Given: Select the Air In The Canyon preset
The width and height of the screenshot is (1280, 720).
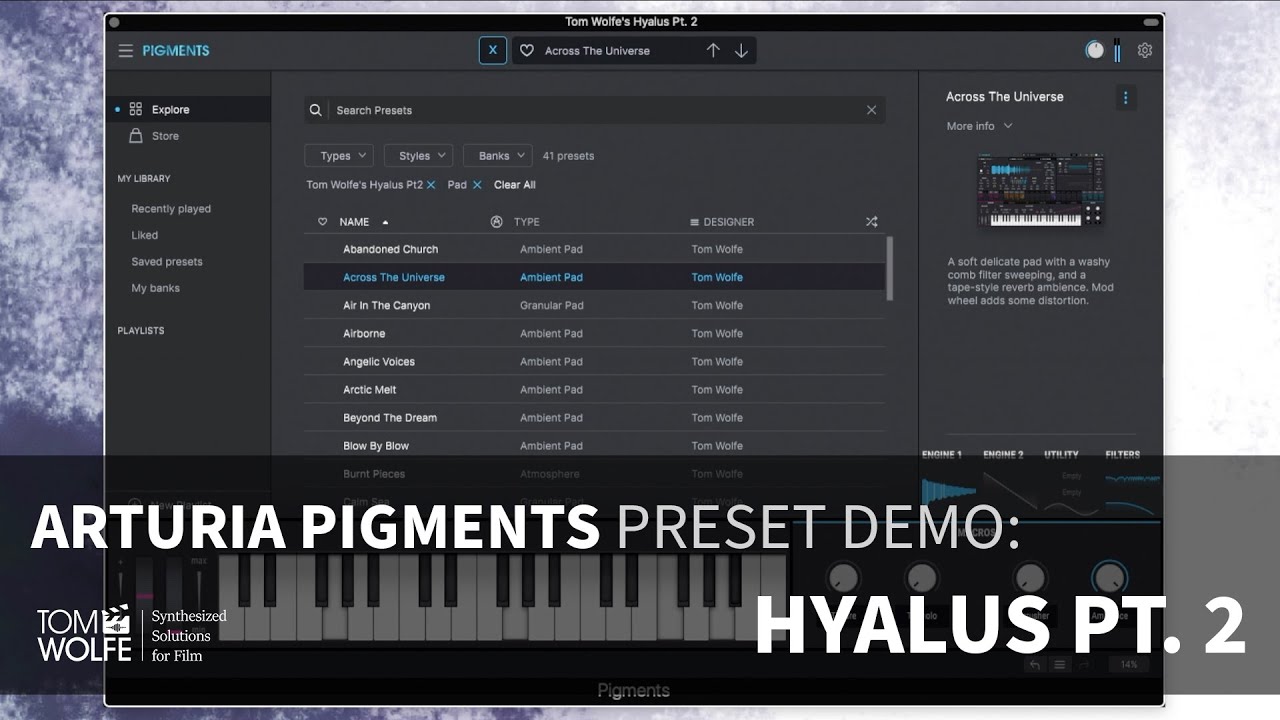Looking at the screenshot, I should [594, 305].
